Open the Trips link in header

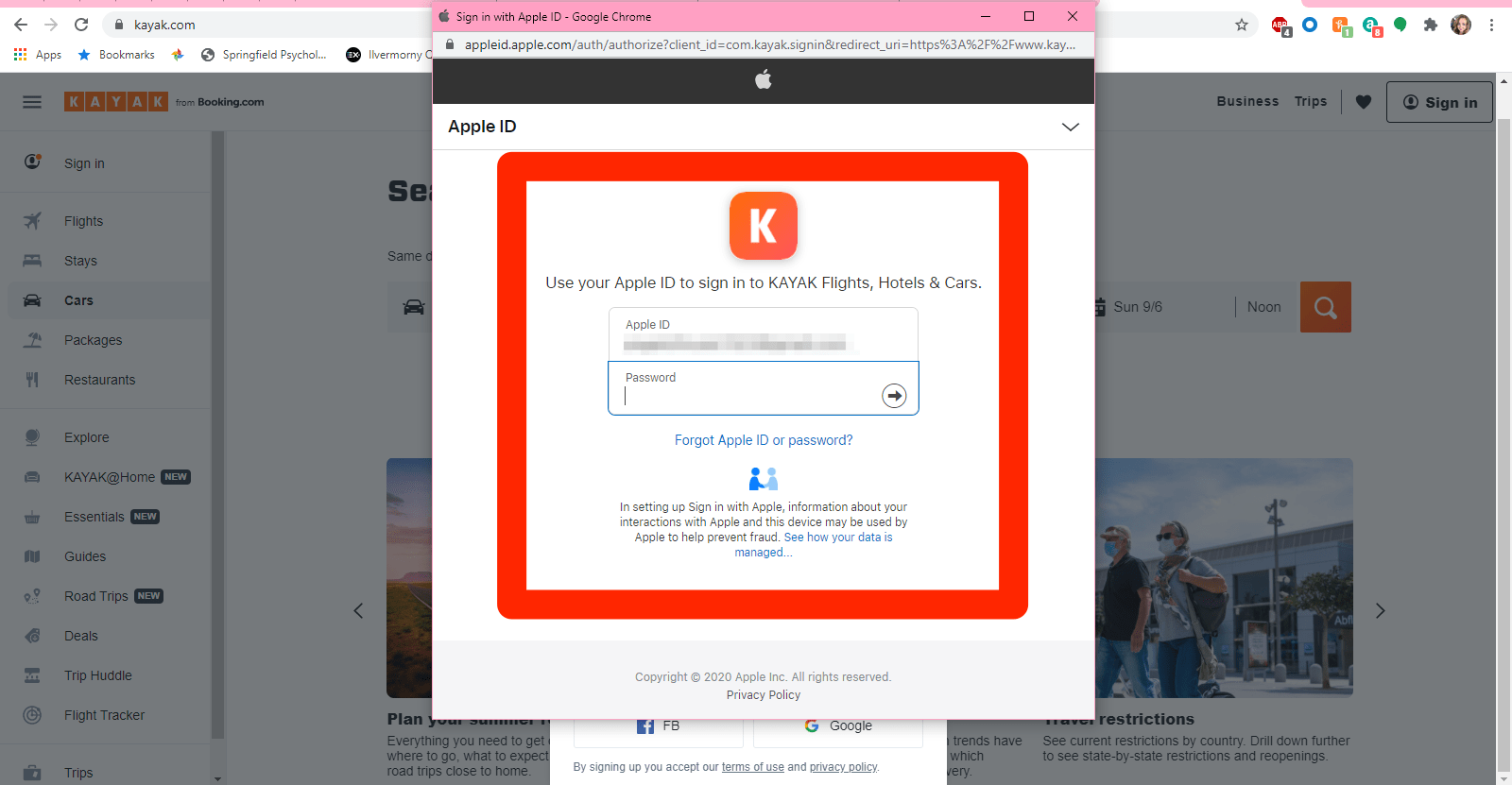point(1311,101)
